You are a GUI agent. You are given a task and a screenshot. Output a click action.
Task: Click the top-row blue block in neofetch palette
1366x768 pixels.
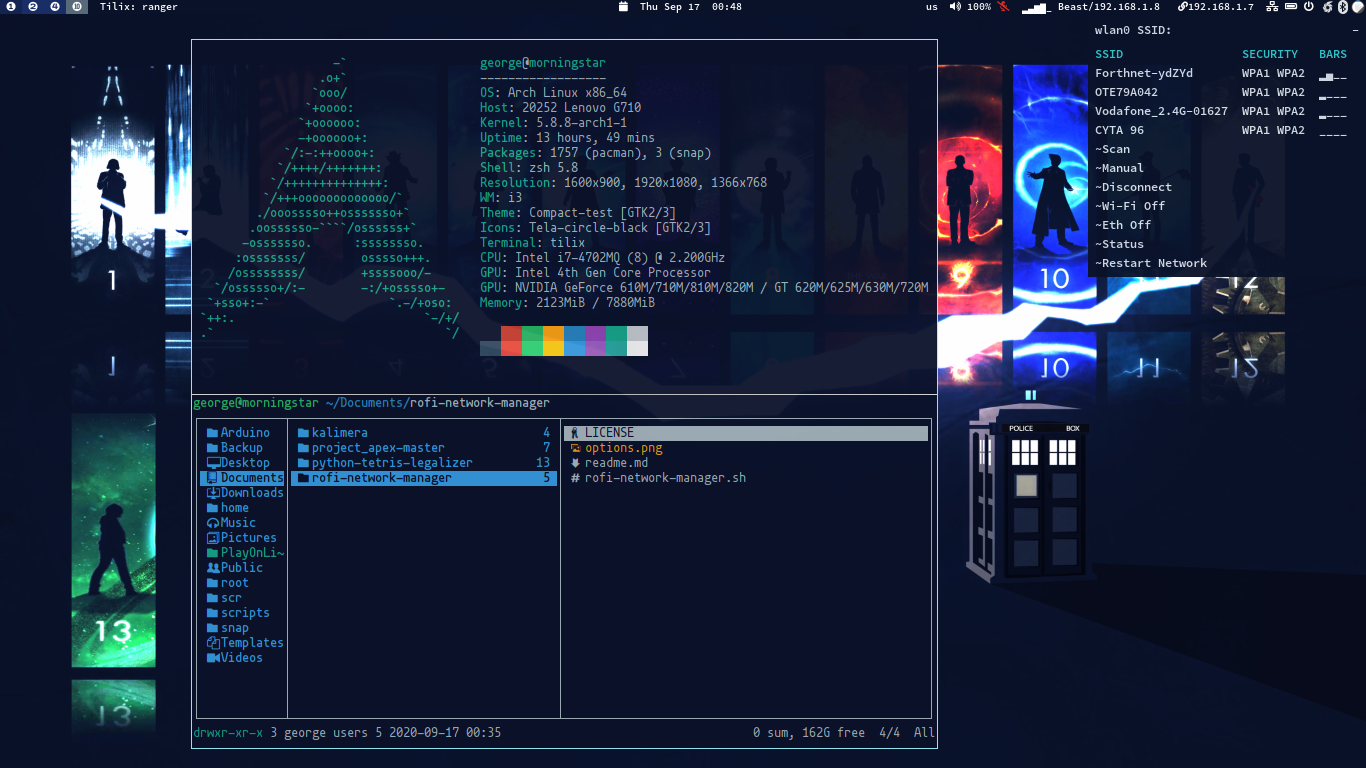[x=574, y=333]
